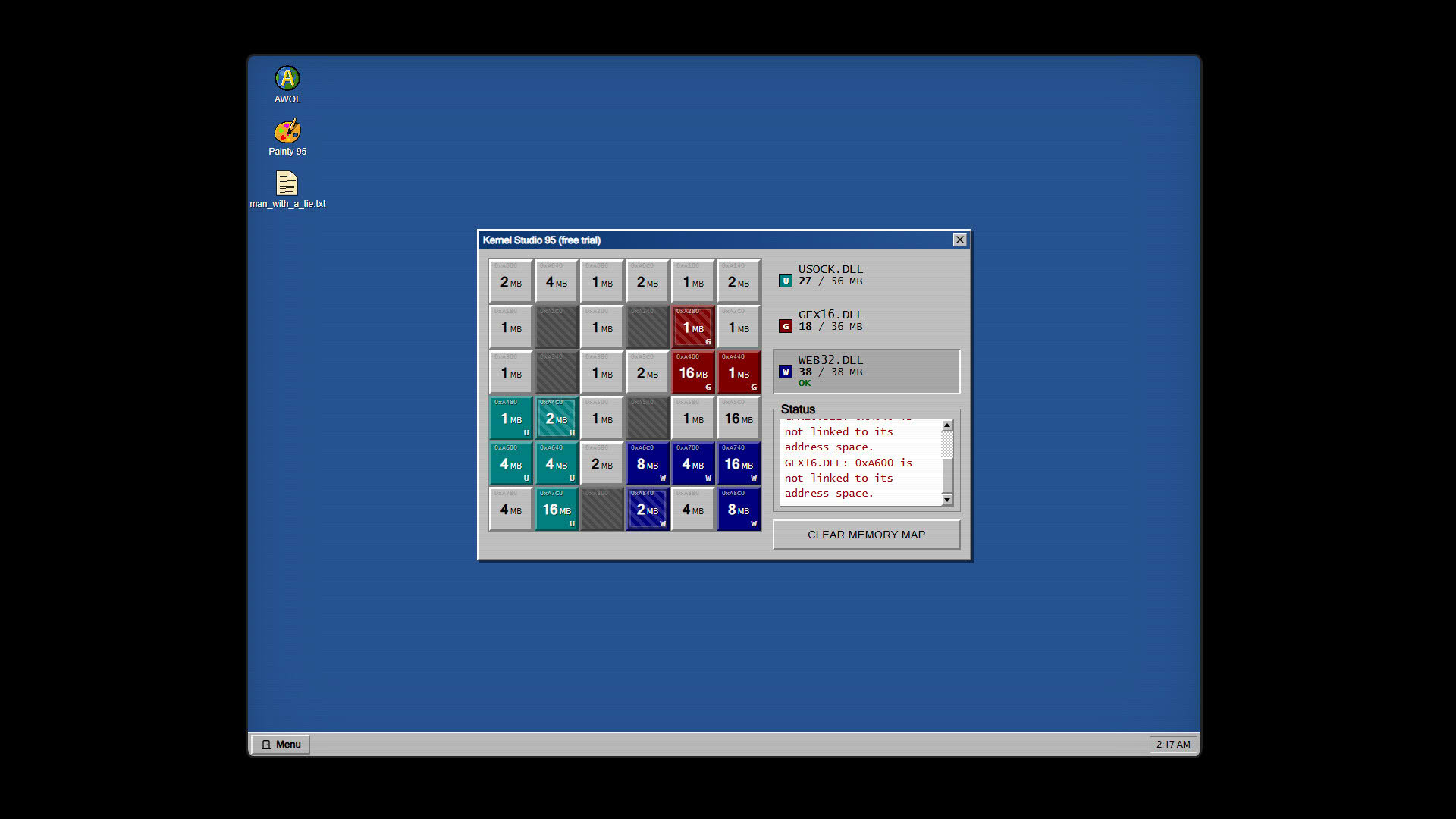Image resolution: width=1456 pixels, height=819 pixels.
Task: Click free memory block 0xA380 (1 MB)
Action: click(x=602, y=372)
